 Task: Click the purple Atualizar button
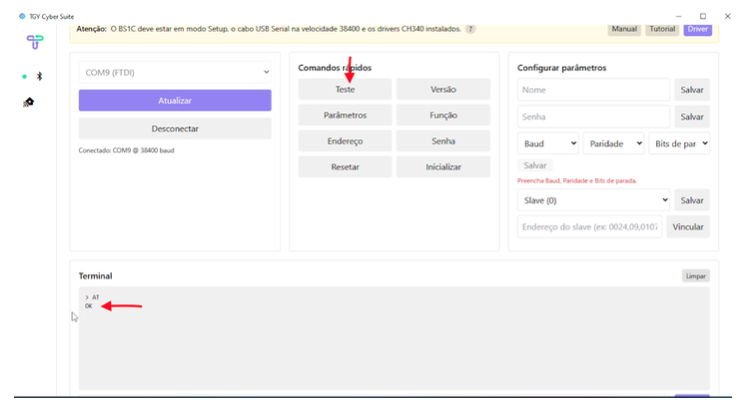click(x=175, y=100)
